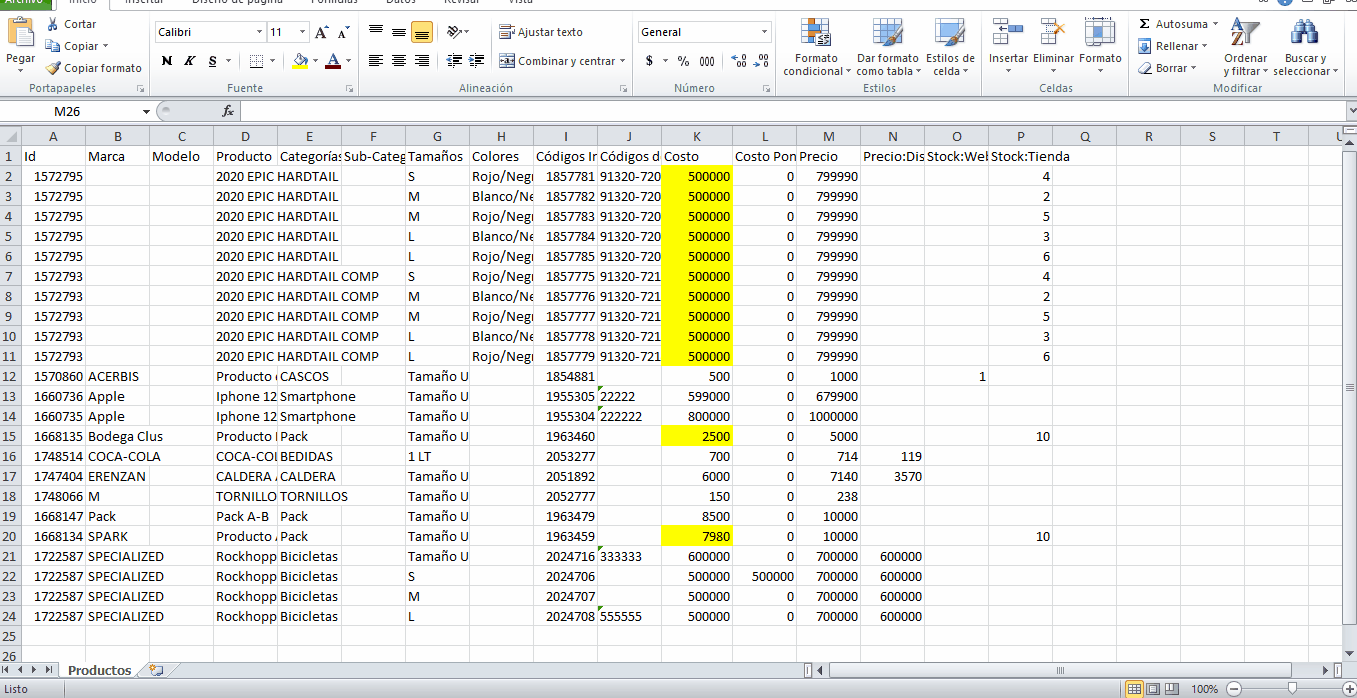Open Ordenar y filtrar
The image size is (1357, 698).
point(1245,48)
